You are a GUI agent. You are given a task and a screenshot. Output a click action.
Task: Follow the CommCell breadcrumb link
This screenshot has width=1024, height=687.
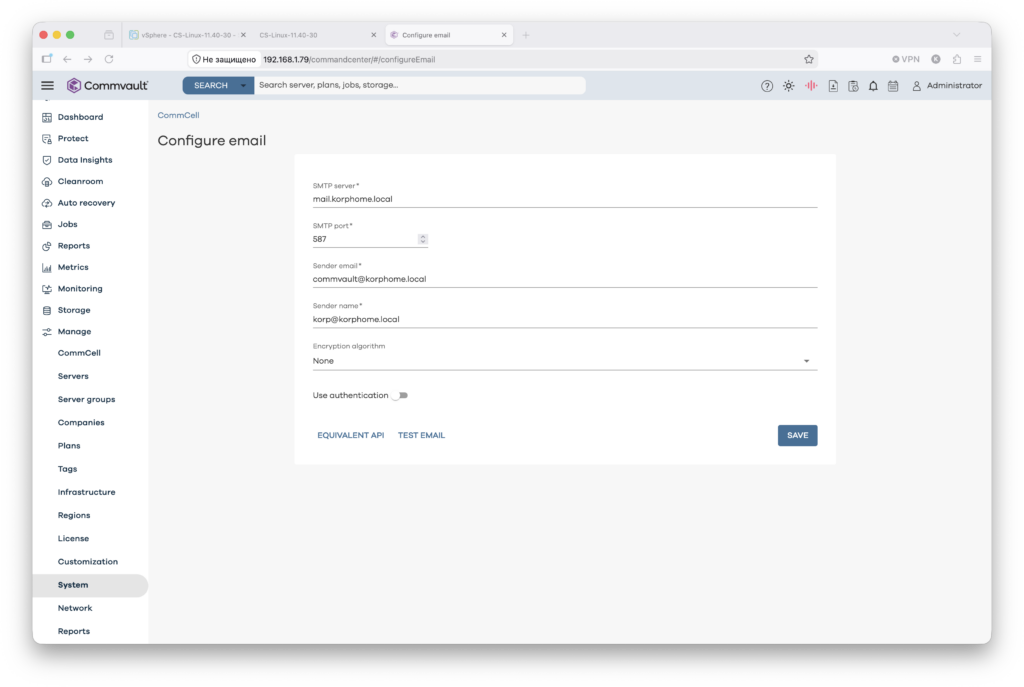coord(178,116)
